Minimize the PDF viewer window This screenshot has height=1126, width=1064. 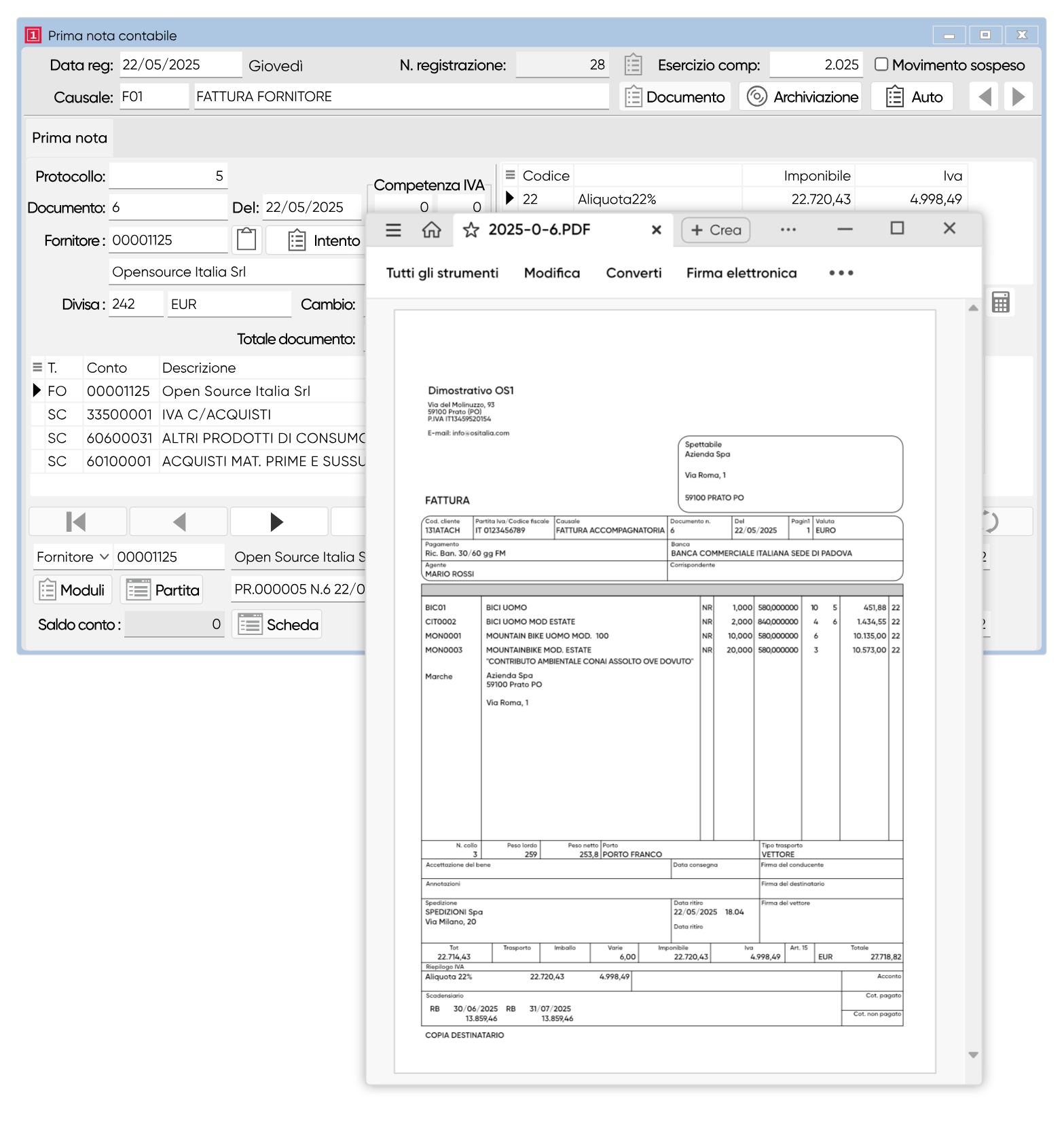click(845, 229)
